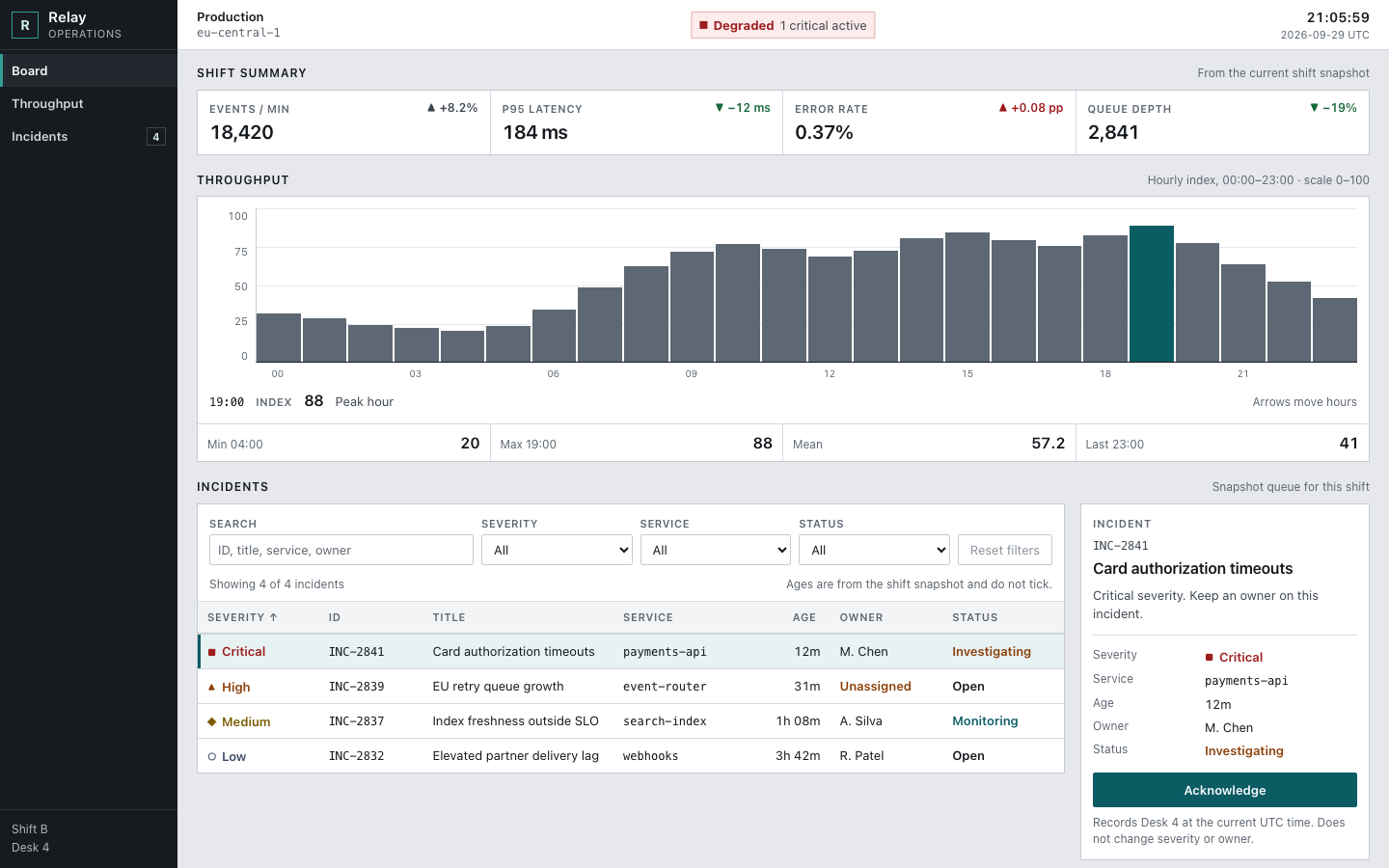The height and width of the screenshot is (868, 1389).
Task: Click the High severity triangle icon
Action: coord(212,687)
